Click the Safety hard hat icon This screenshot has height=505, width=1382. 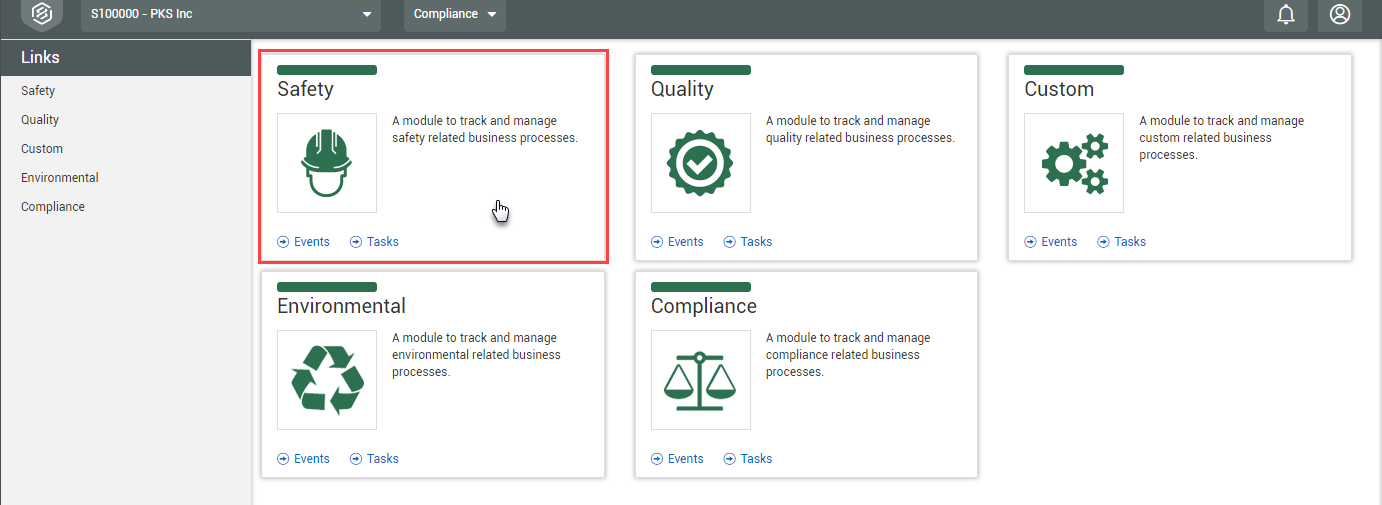tap(327, 163)
